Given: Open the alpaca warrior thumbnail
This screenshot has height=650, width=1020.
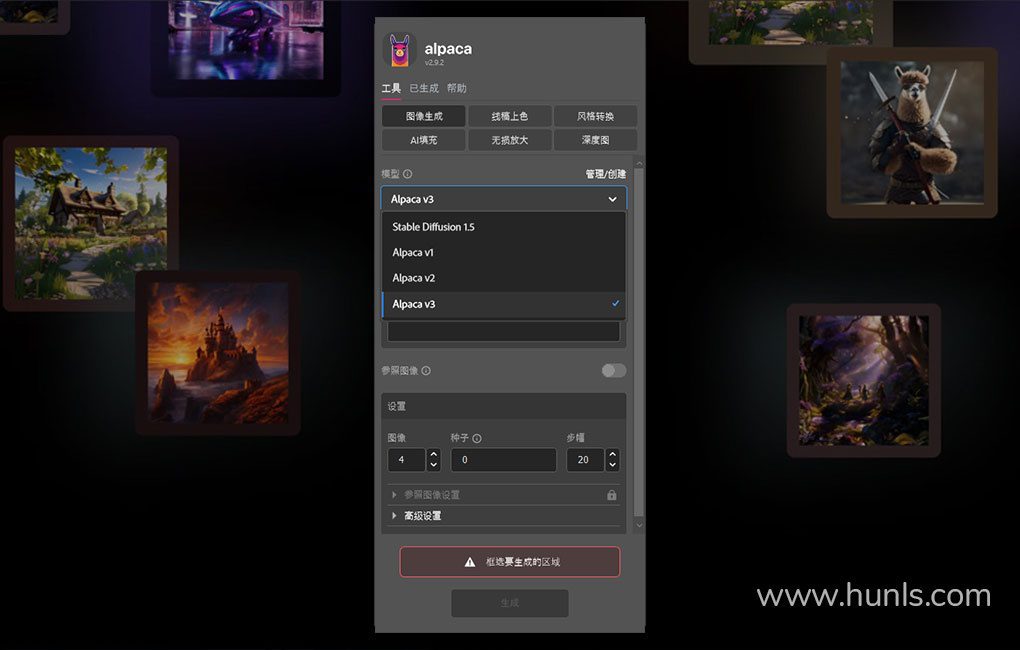Looking at the screenshot, I should (x=912, y=133).
